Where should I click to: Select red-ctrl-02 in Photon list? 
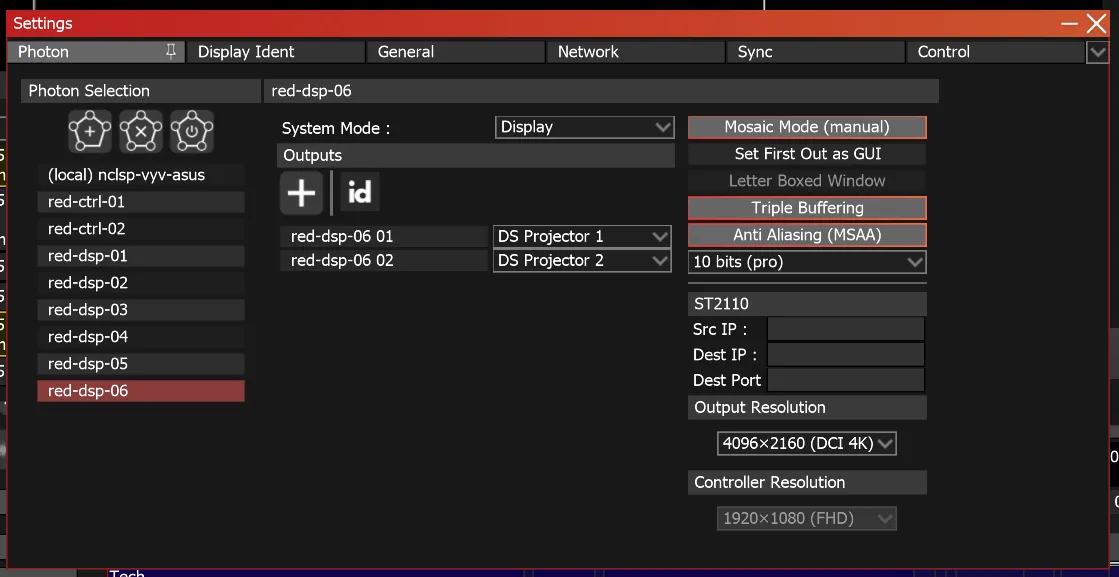point(141,229)
